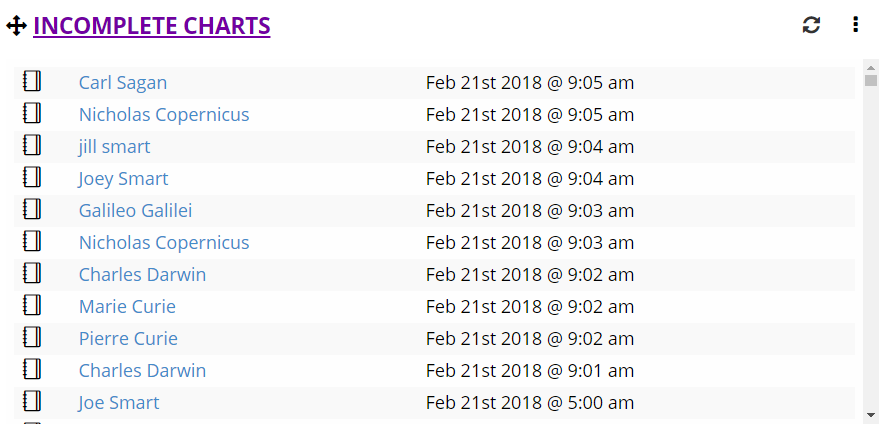Open Galileo Galilei patient link
This screenshot has width=886, height=433.
coord(135,211)
